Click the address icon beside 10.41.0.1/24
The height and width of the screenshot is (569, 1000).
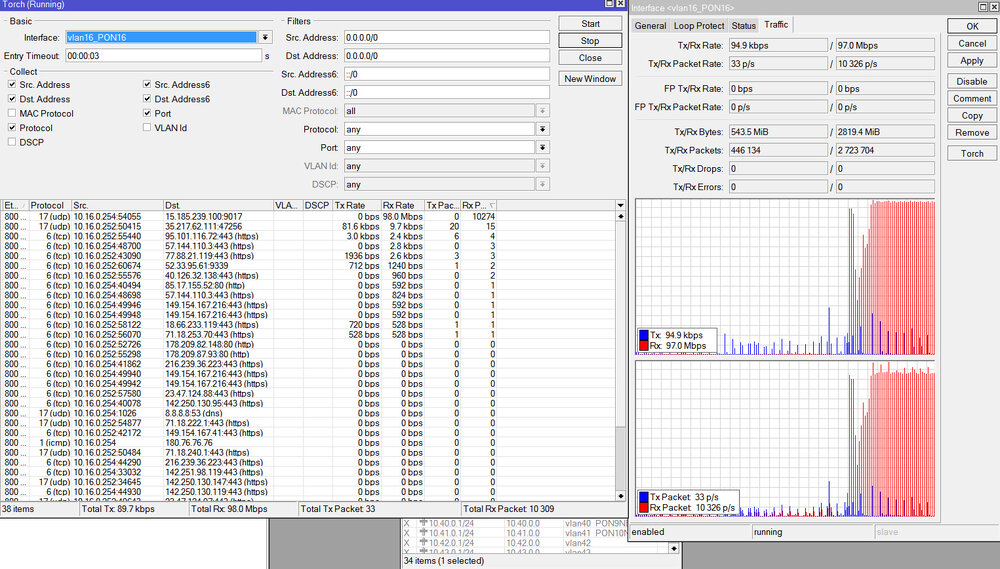[422, 533]
